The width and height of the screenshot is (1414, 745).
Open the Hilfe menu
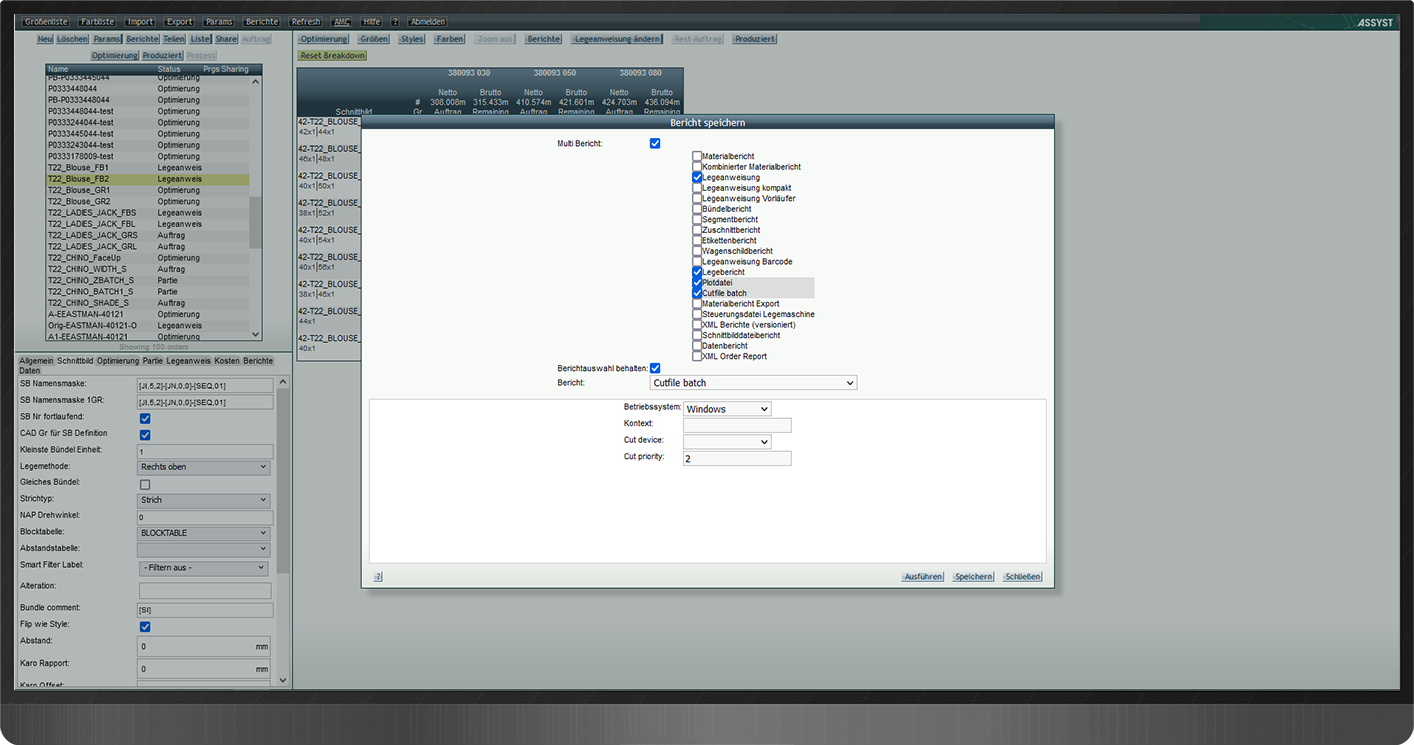click(372, 22)
